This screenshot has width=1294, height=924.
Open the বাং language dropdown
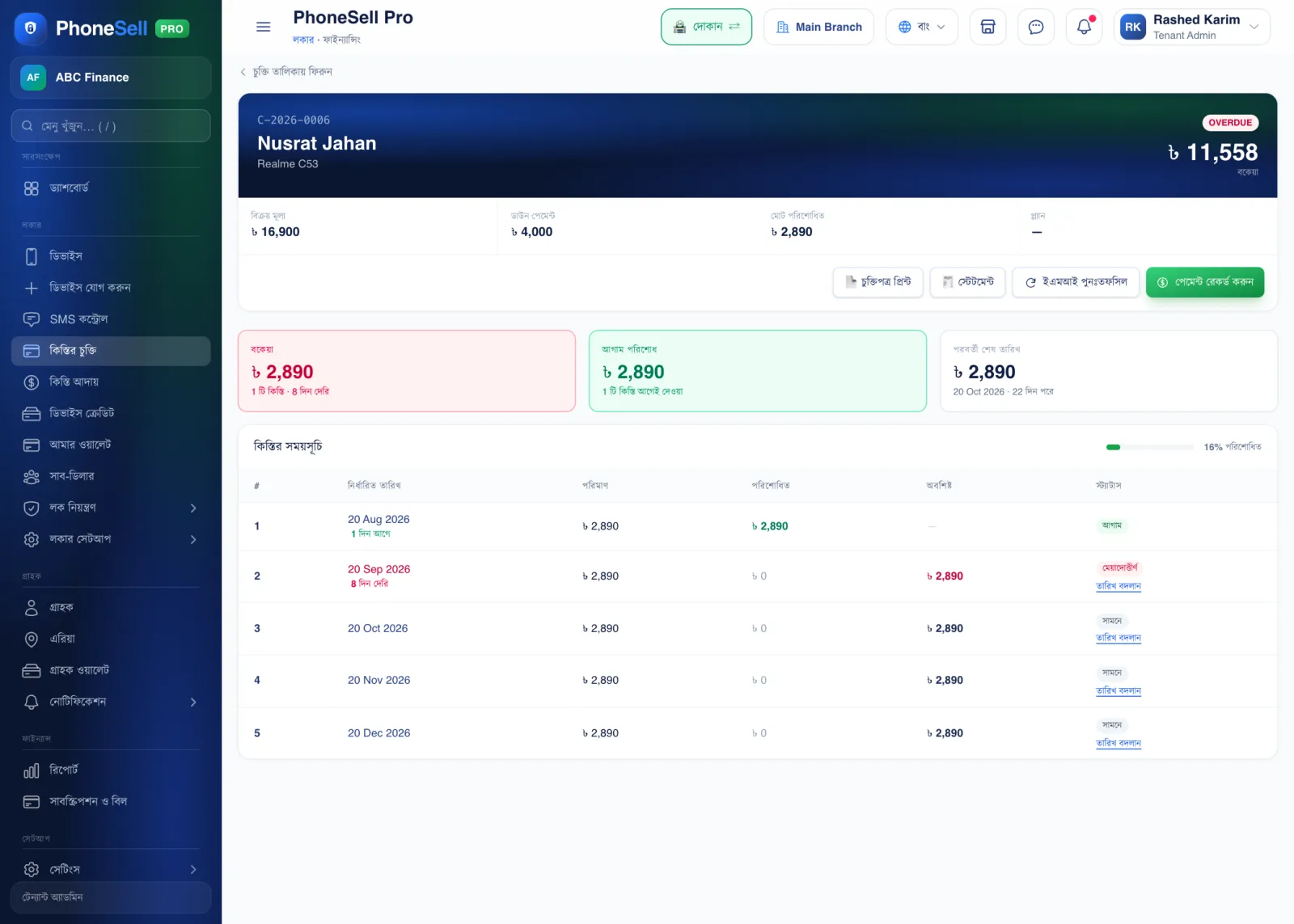(x=922, y=27)
